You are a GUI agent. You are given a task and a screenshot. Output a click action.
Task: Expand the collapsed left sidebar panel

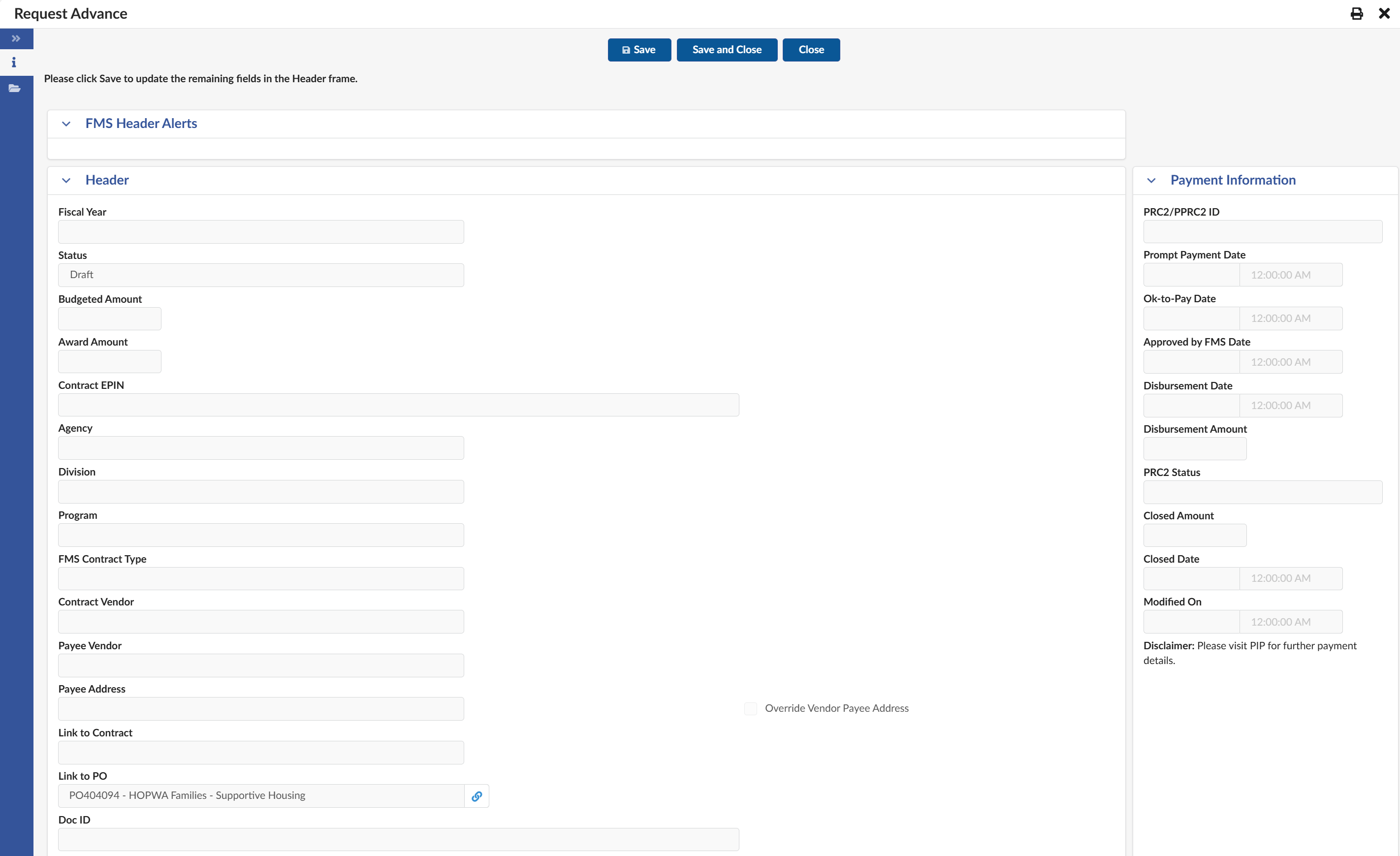(16, 38)
